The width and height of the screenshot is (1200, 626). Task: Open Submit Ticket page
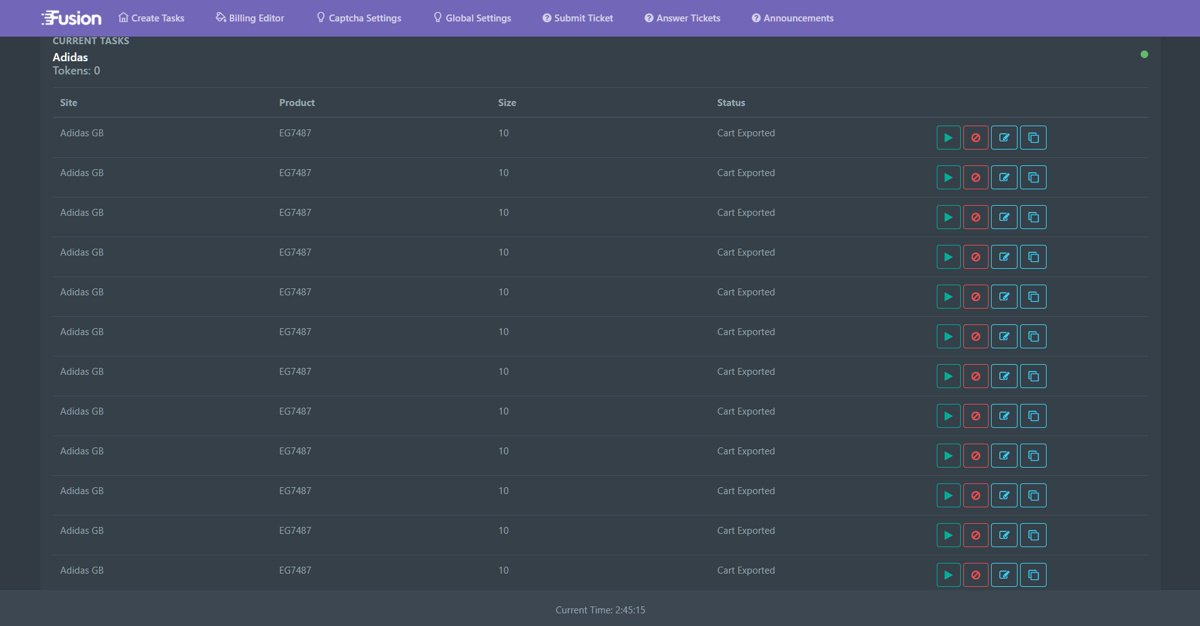[x=578, y=18]
